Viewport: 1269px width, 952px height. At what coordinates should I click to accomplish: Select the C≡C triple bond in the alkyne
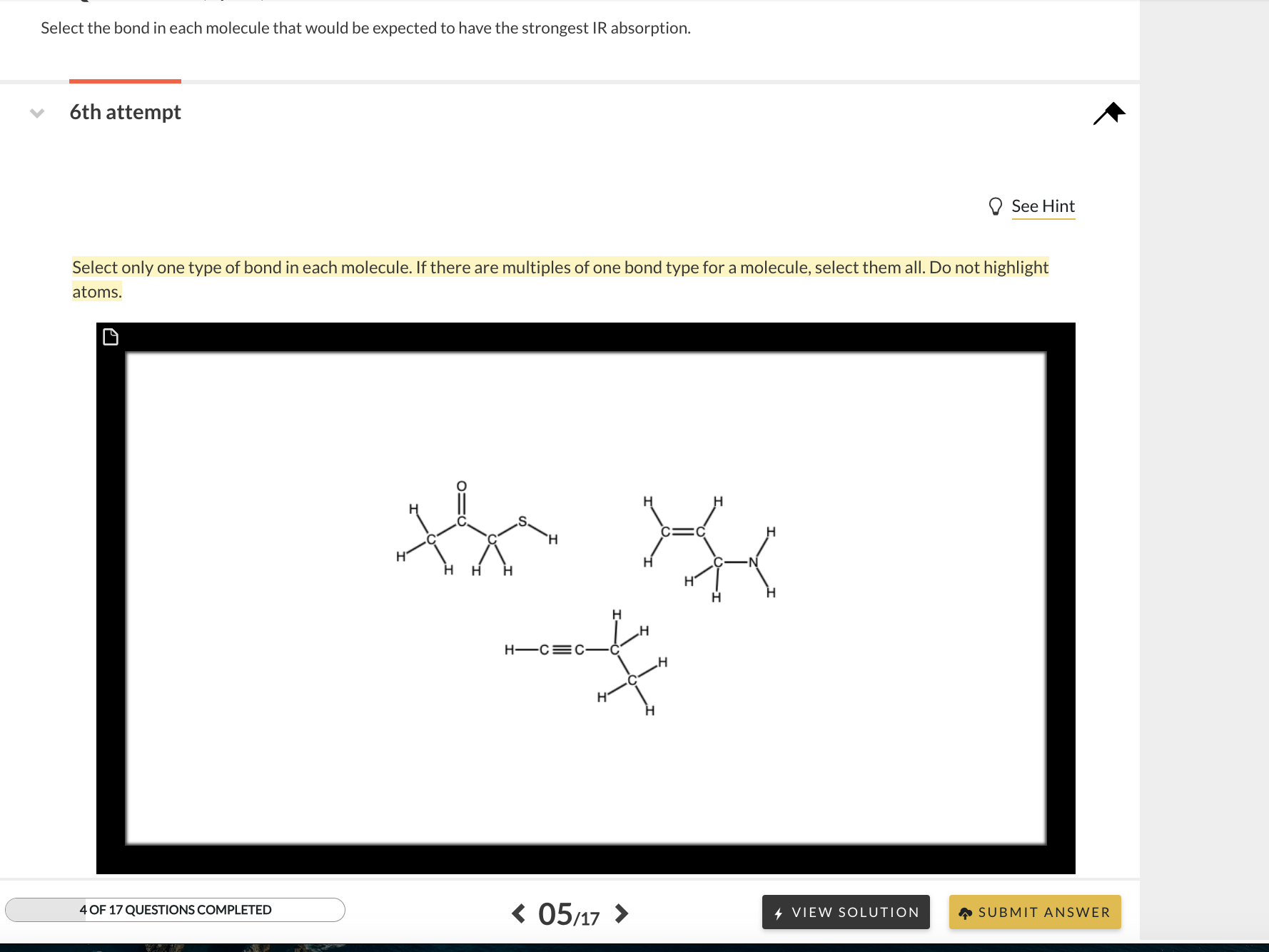point(563,649)
